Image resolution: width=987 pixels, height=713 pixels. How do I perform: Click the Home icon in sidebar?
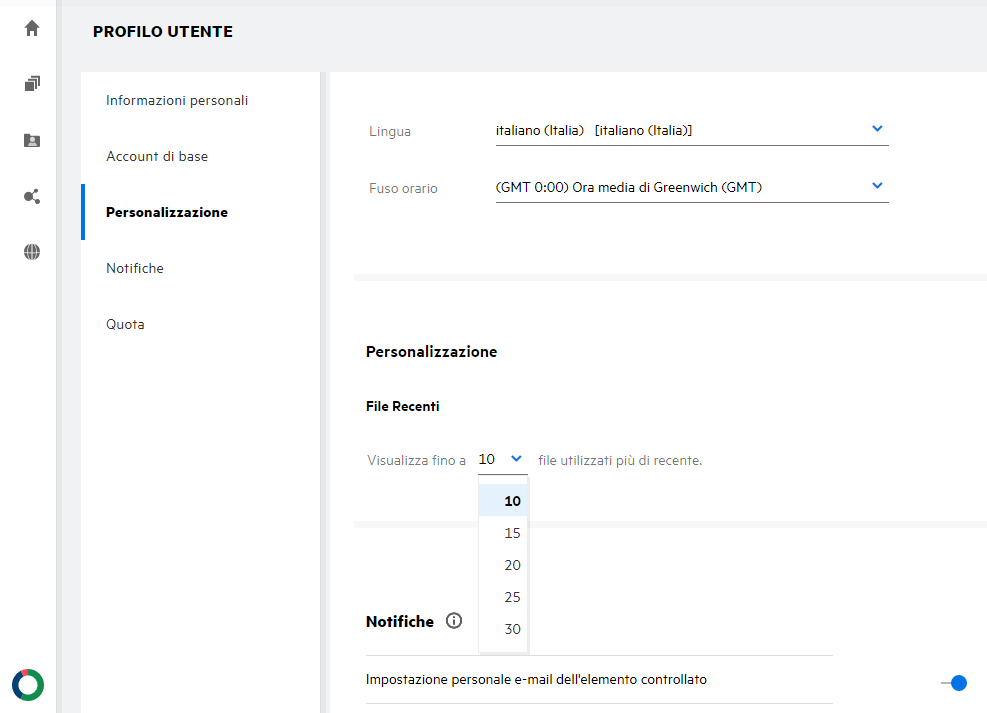pos(32,28)
